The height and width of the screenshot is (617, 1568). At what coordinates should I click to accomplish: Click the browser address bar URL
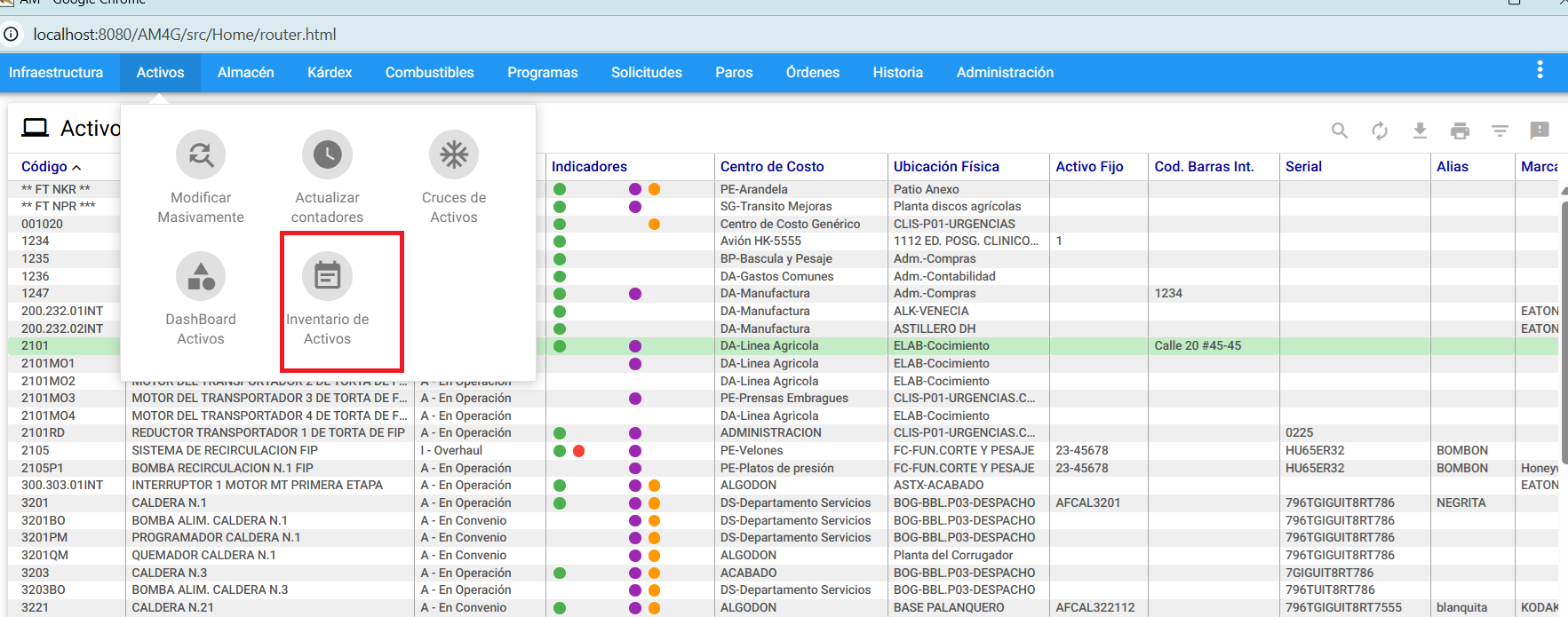(185, 35)
